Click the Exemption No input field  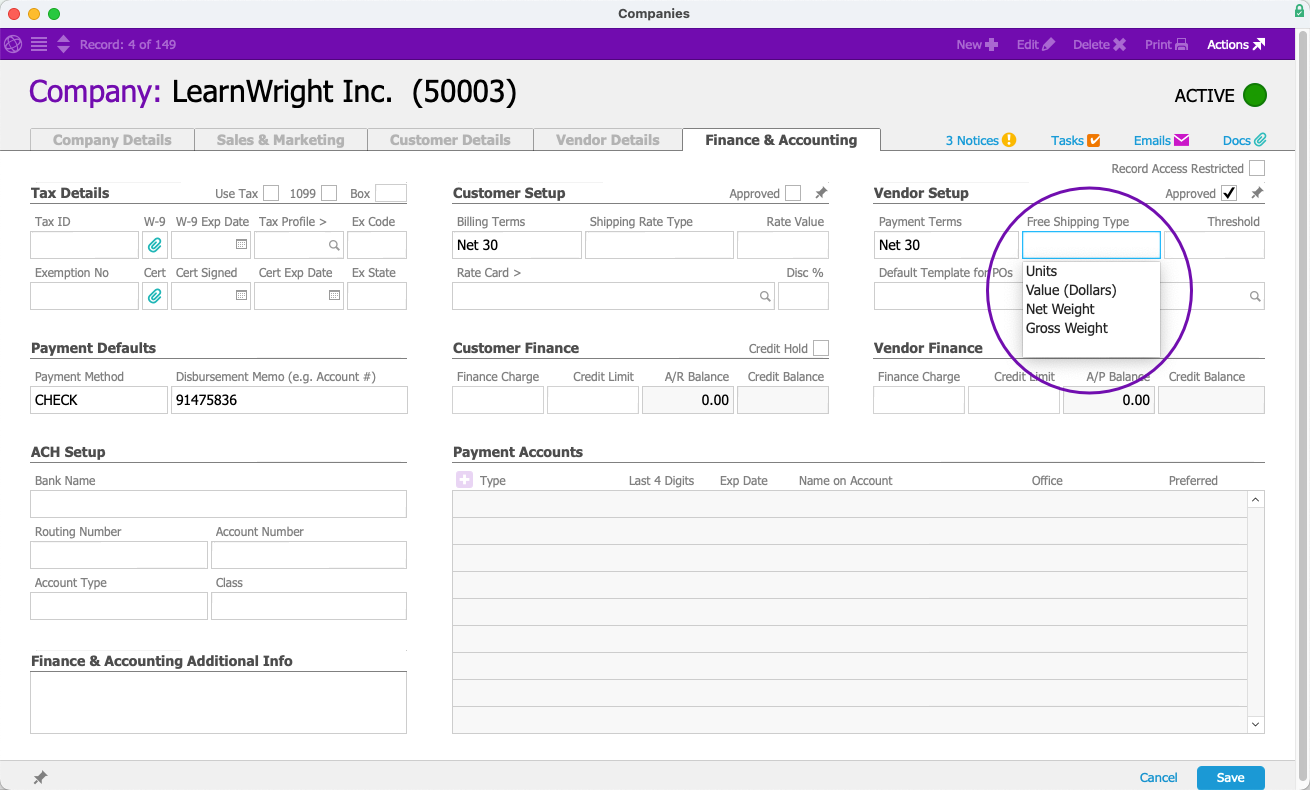click(84, 296)
